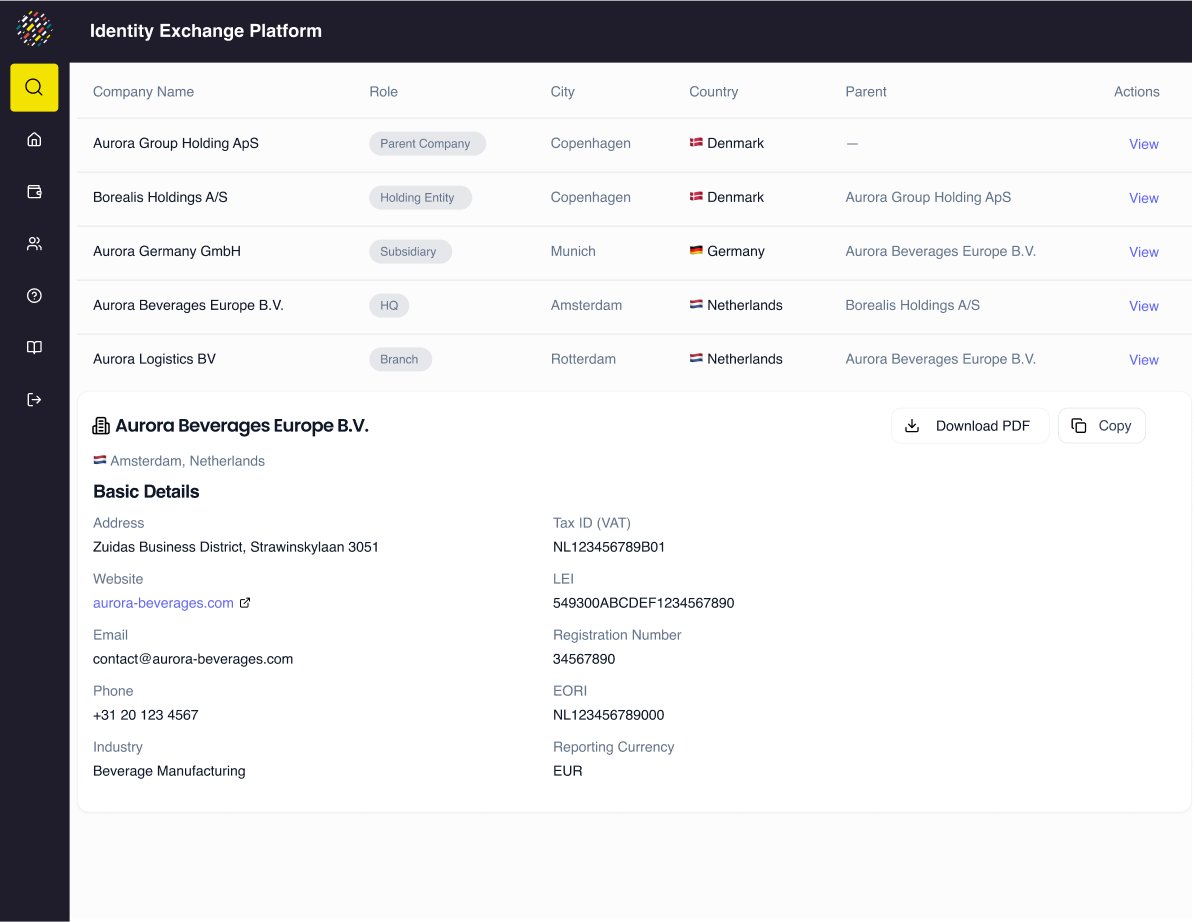View details for Borealis Holdings A/S
The height and width of the screenshot is (922, 1194).
pos(1143,198)
